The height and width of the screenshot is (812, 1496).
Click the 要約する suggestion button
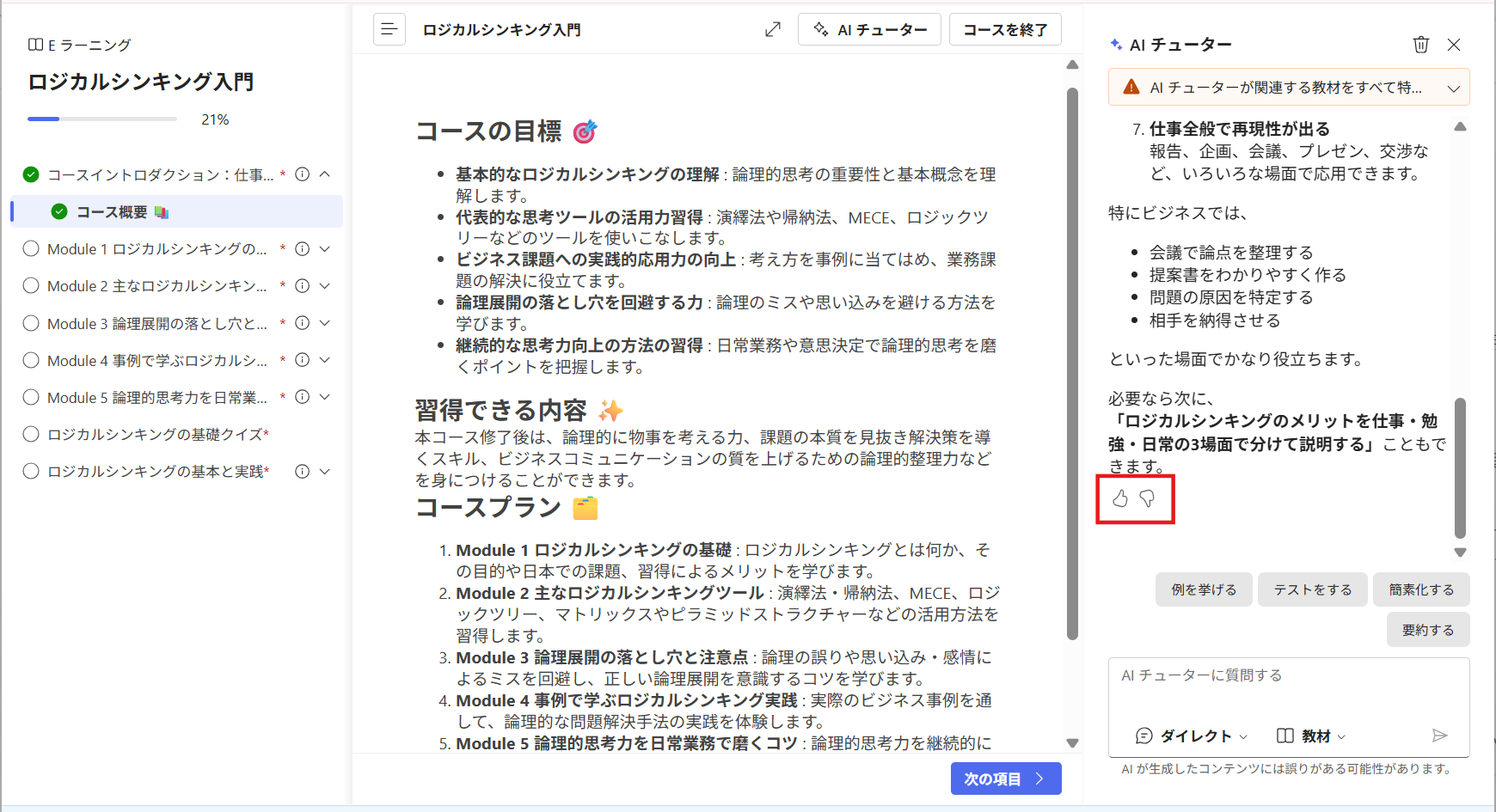click(1428, 630)
